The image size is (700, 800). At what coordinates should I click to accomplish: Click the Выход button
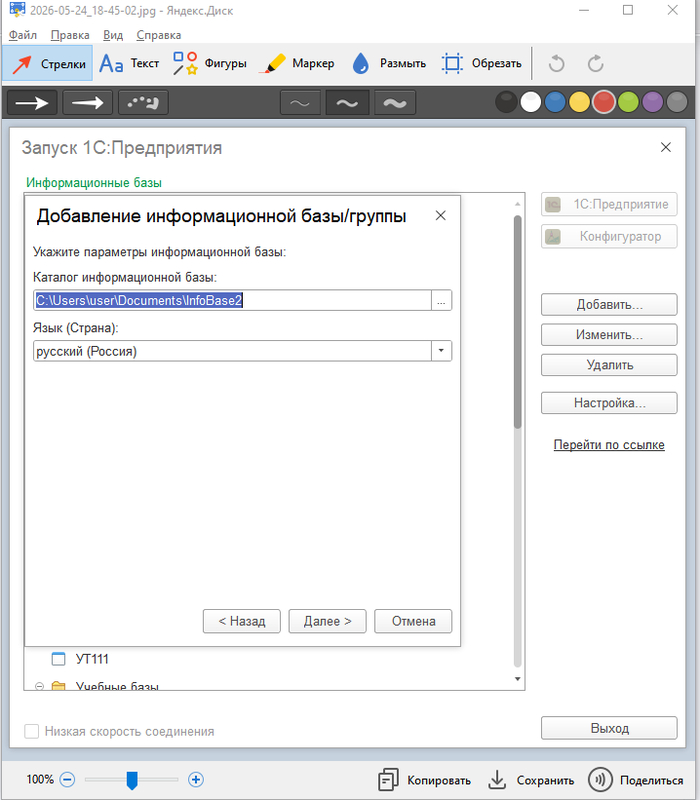(609, 728)
